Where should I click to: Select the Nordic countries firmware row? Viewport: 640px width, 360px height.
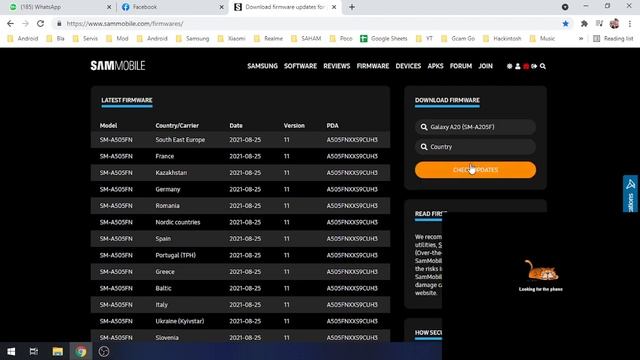pyautogui.click(x=240, y=222)
